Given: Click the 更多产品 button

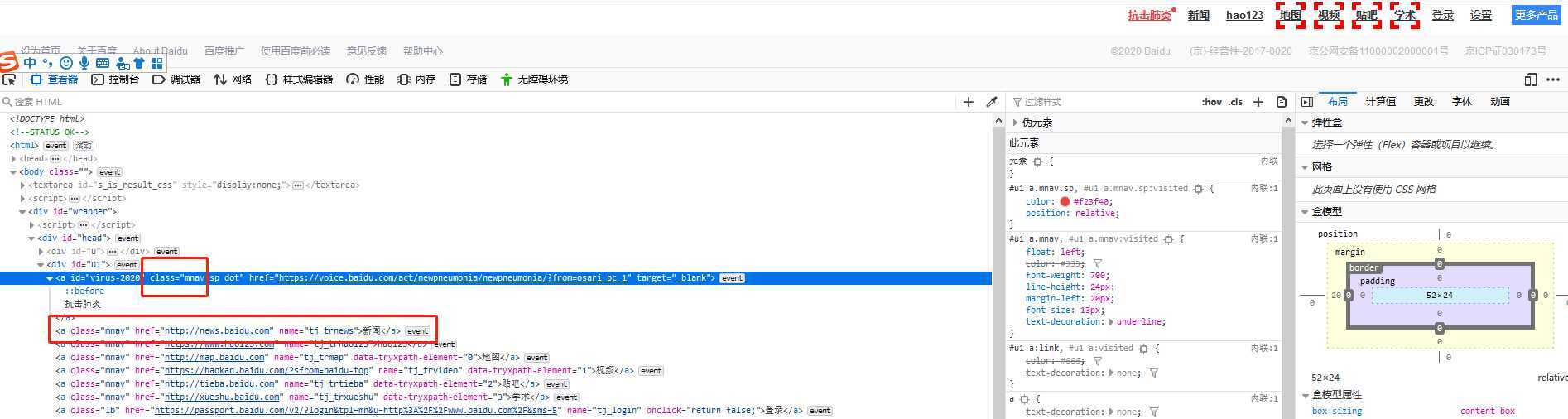Looking at the screenshot, I should pyautogui.click(x=1536, y=15).
